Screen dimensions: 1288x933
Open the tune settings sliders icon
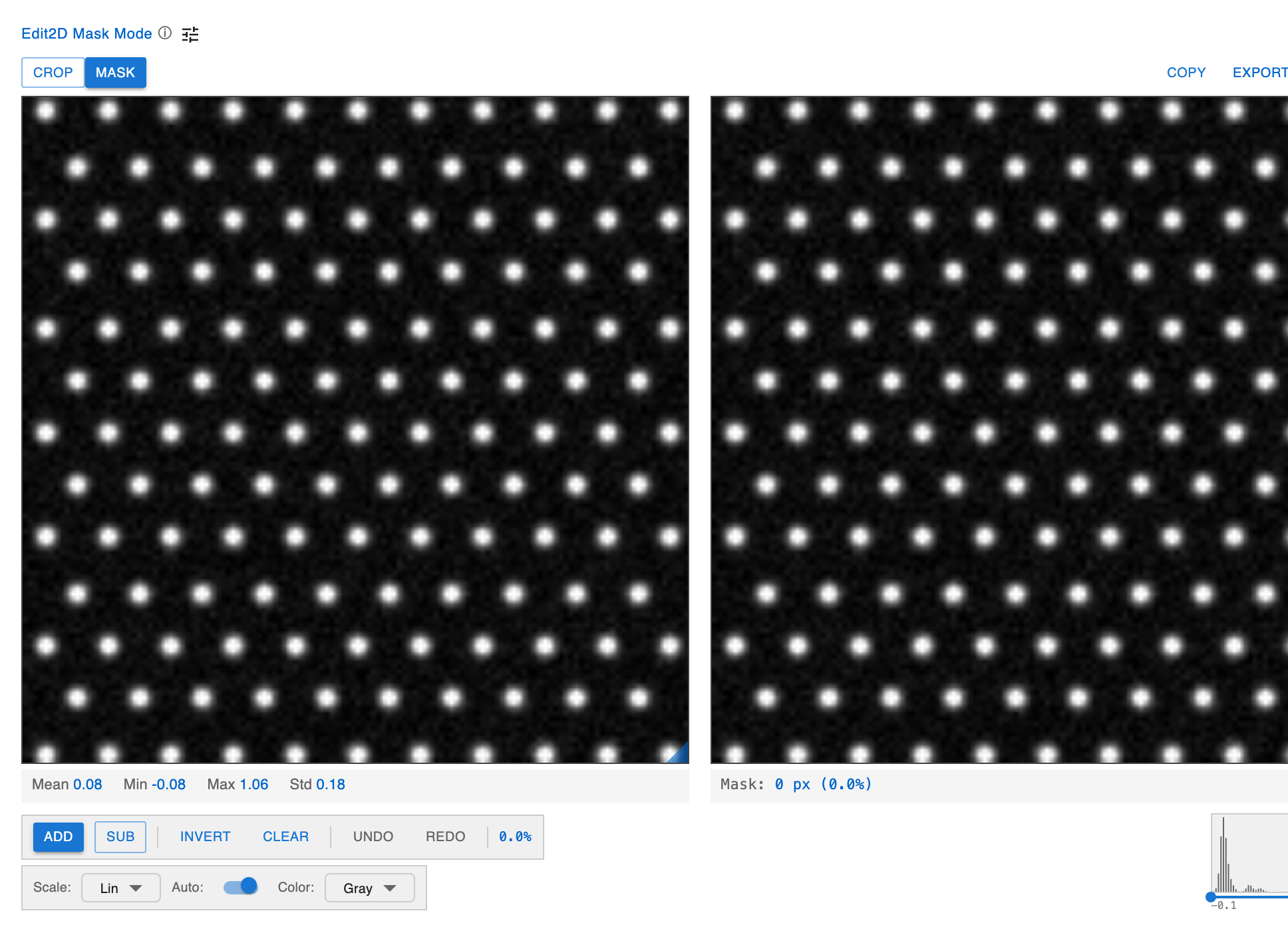pyautogui.click(x=190, y=34)
